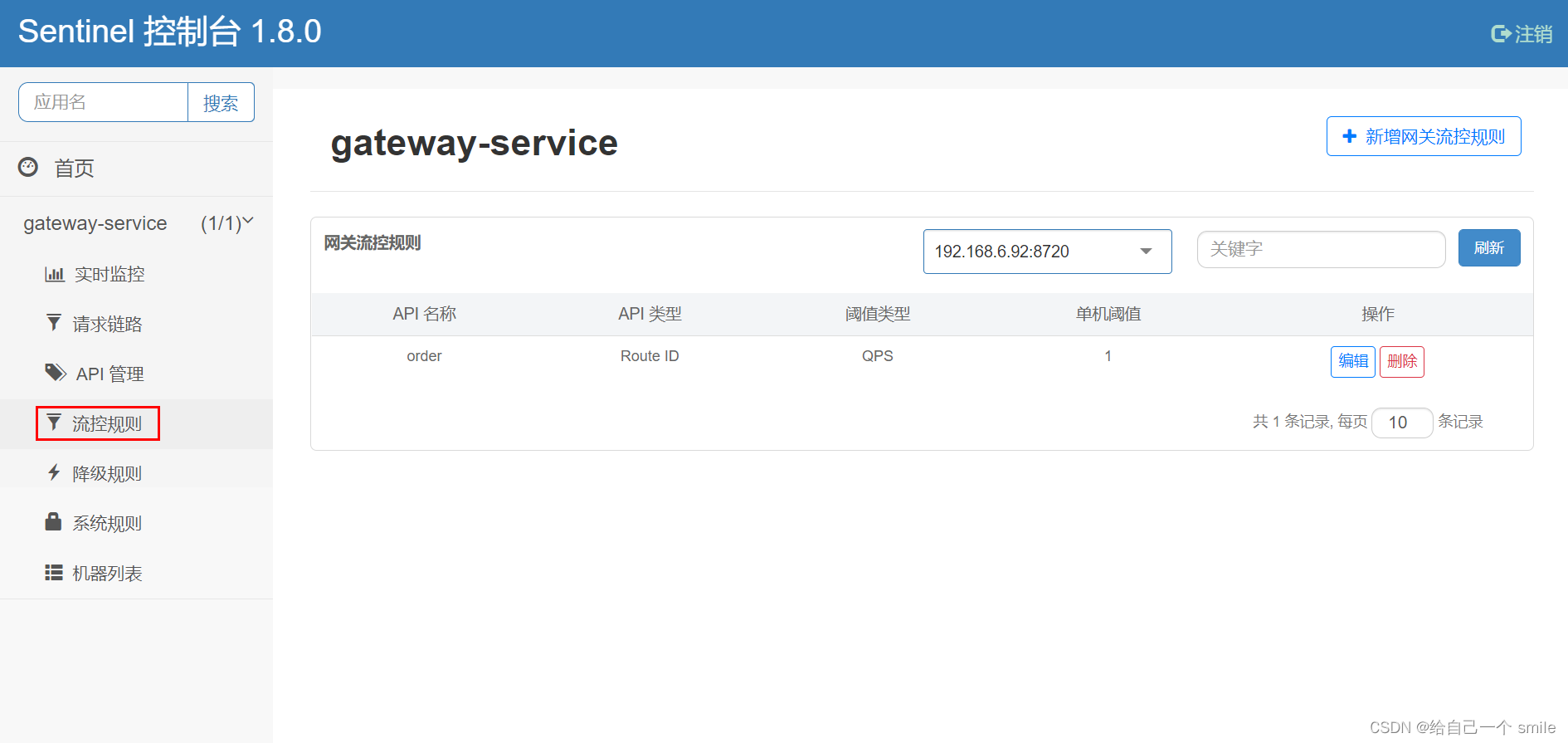Click 注销 to log out
Image resolution: width=1568 pixels, height=743 pixels.
(x=1533, y=34)
